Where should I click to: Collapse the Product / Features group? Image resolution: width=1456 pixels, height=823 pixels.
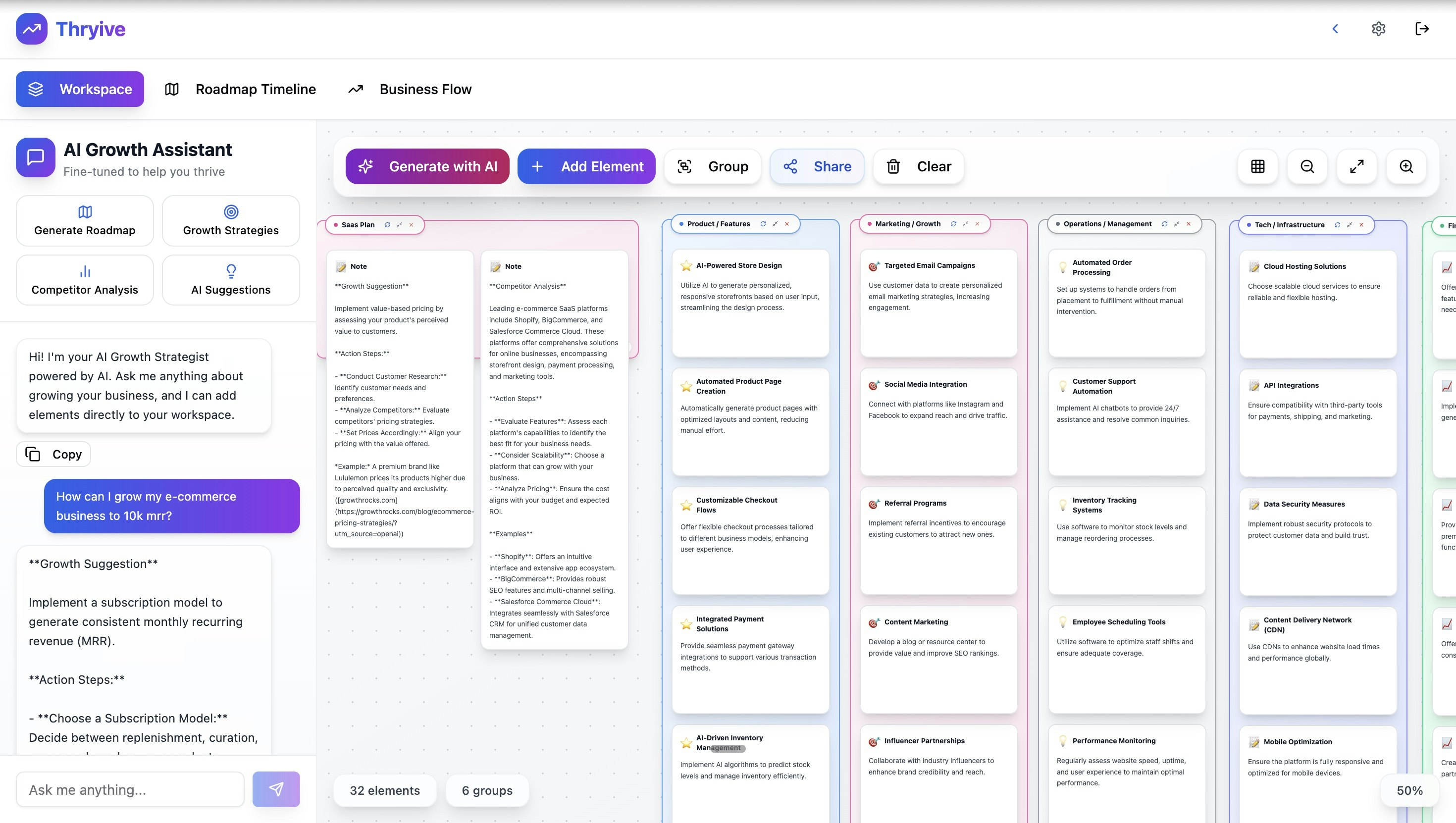click(x=775, y=224)
